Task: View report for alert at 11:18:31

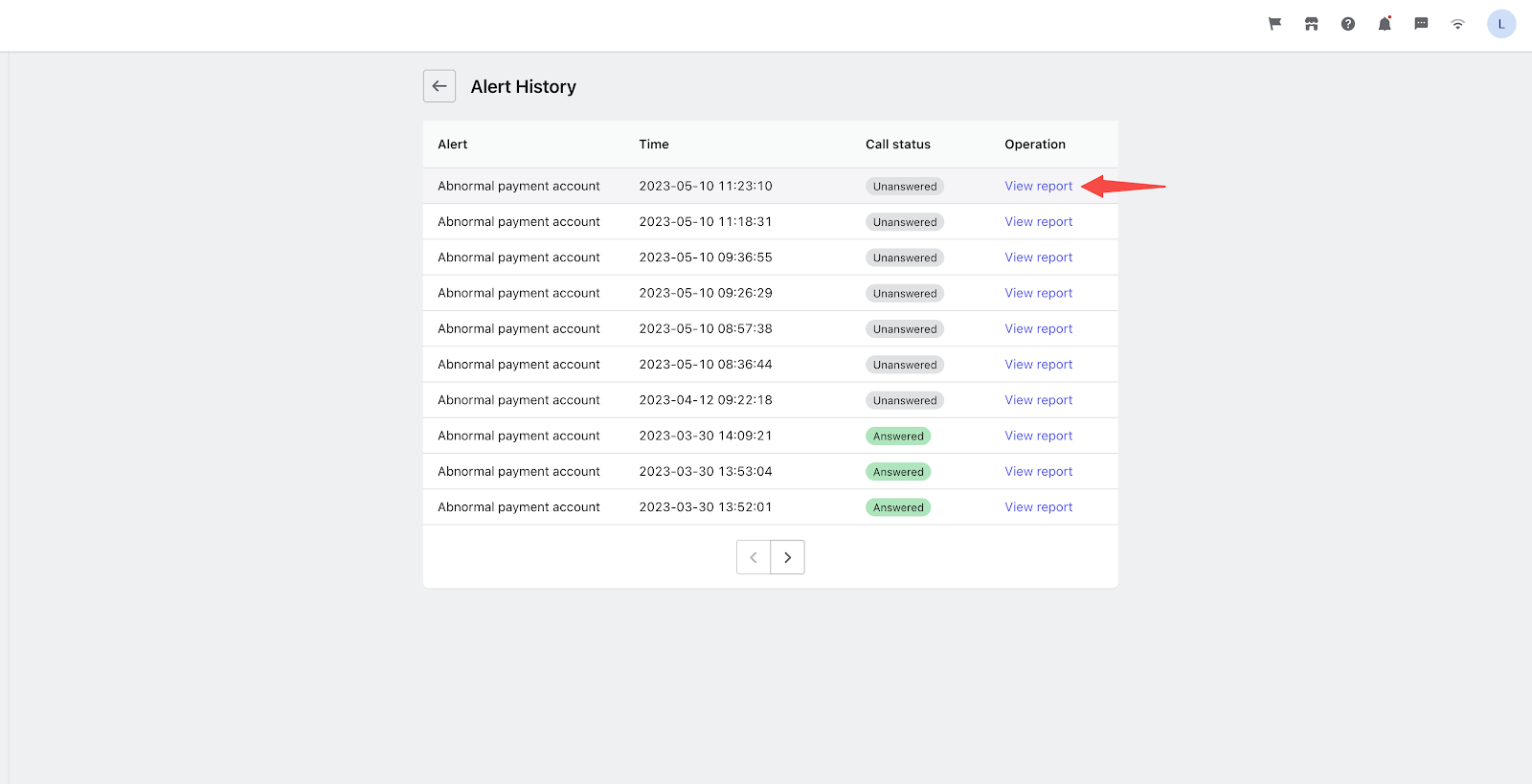Action: click(1039, 221)
